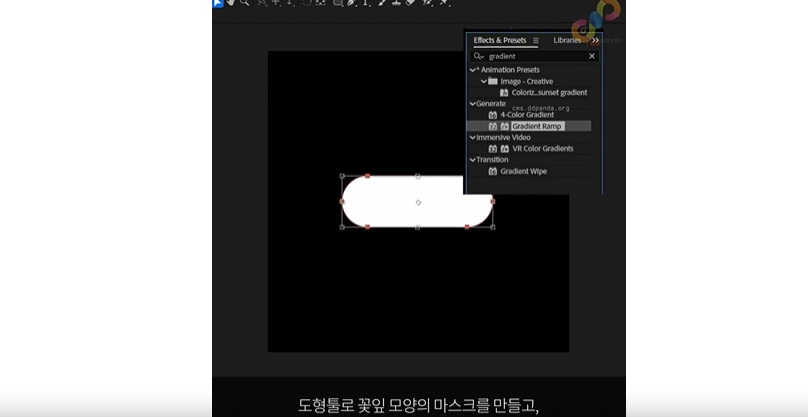Collapse the Immersive Video category
The image size is (808, 417).
point(472,137)
